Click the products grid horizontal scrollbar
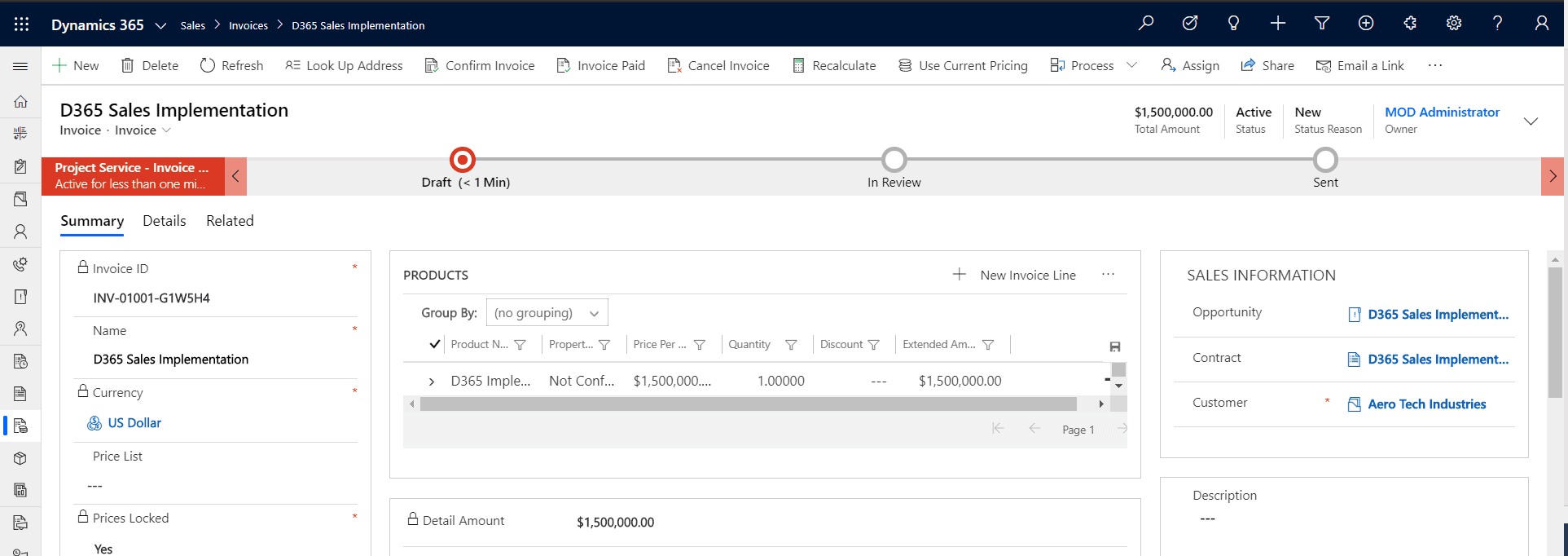This screenshot has width=1568, height=556. 749,404
